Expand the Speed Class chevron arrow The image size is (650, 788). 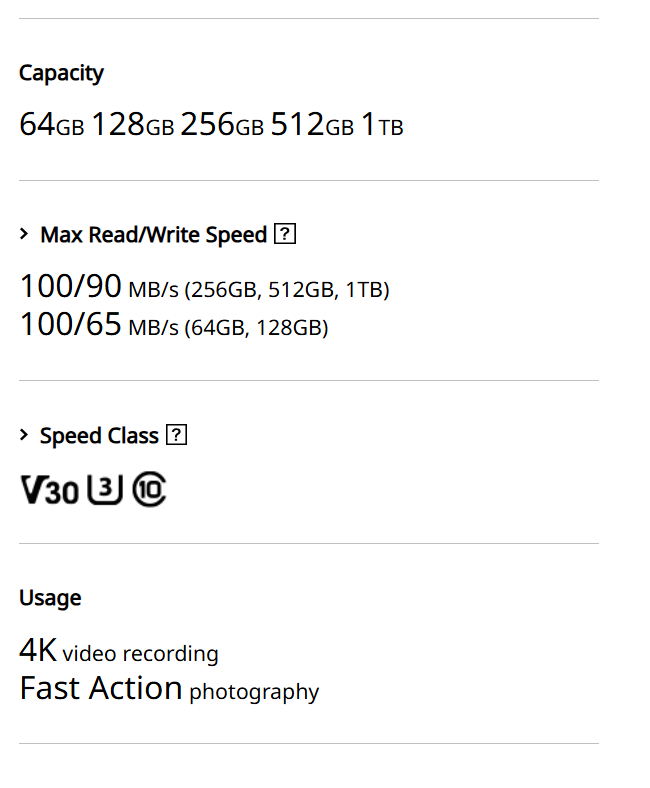pos(25,436)
